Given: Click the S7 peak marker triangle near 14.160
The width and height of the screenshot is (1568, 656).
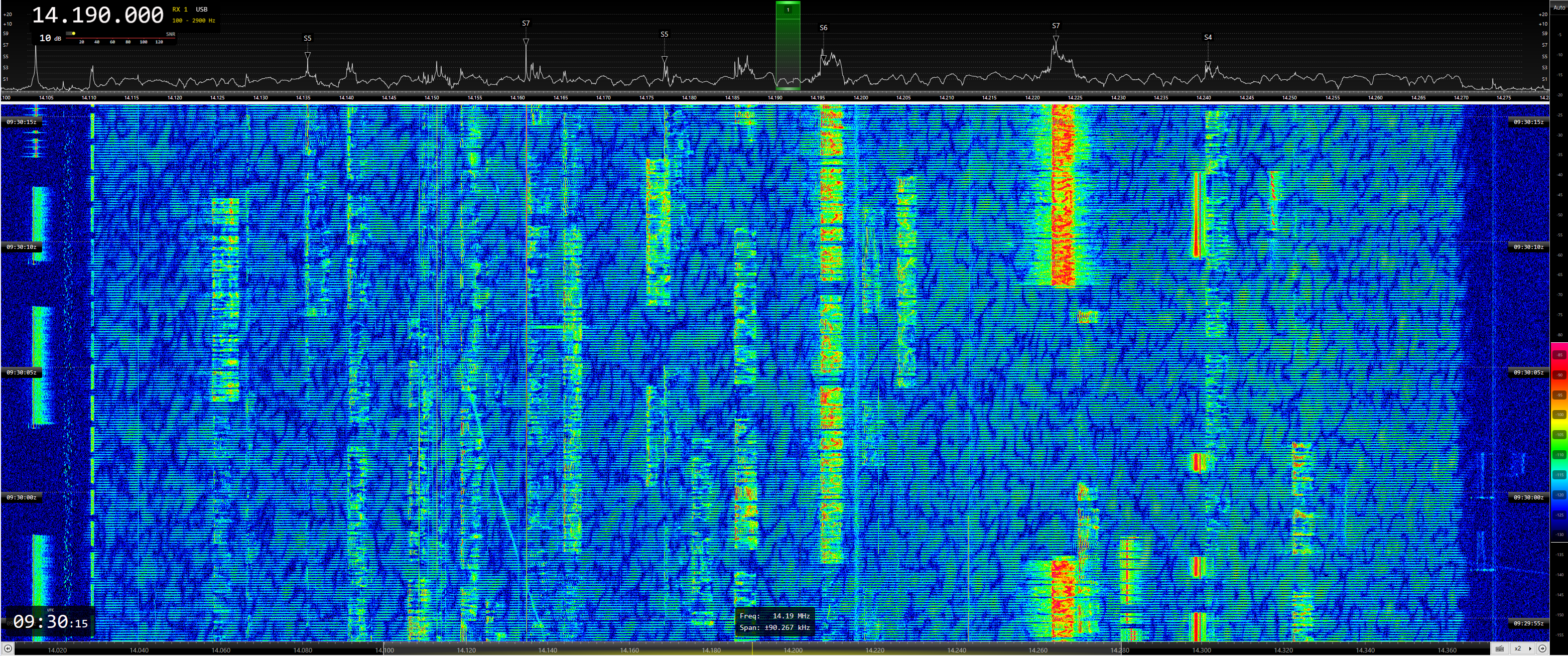Looking at the screenshot, I should coord(526,41).
